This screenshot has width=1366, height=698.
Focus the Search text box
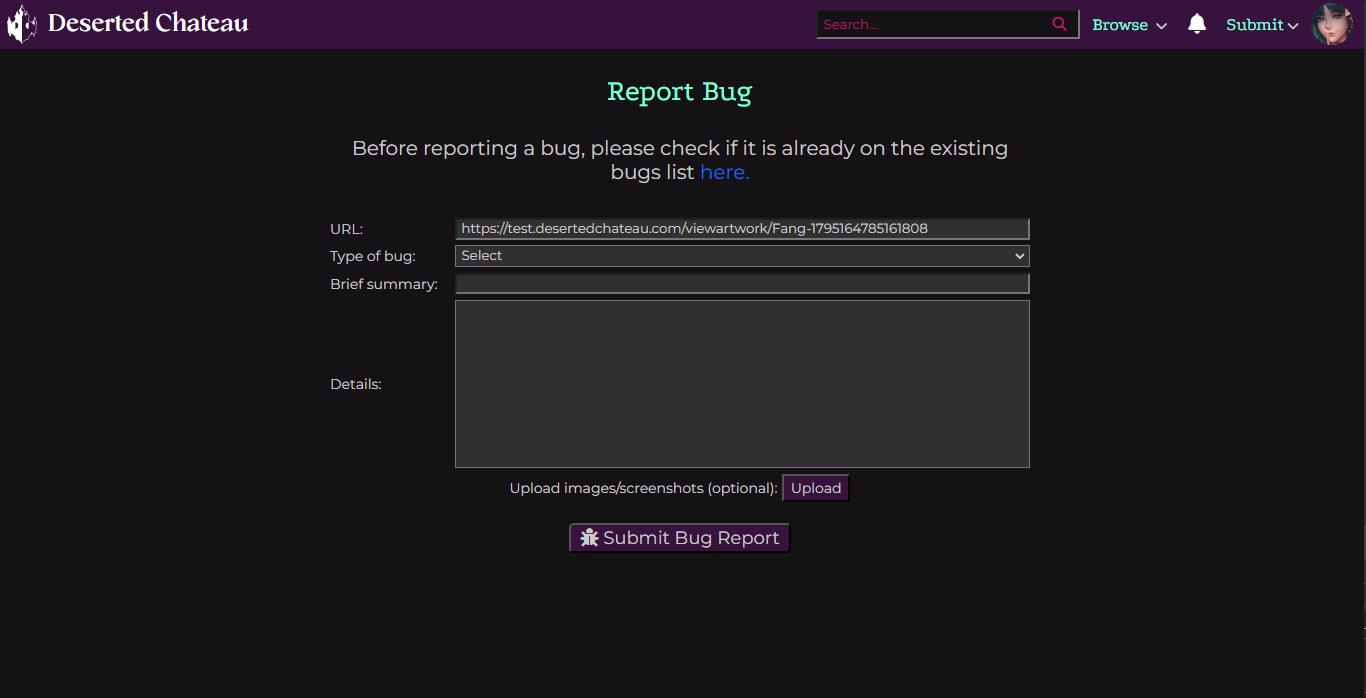point(930,25)
